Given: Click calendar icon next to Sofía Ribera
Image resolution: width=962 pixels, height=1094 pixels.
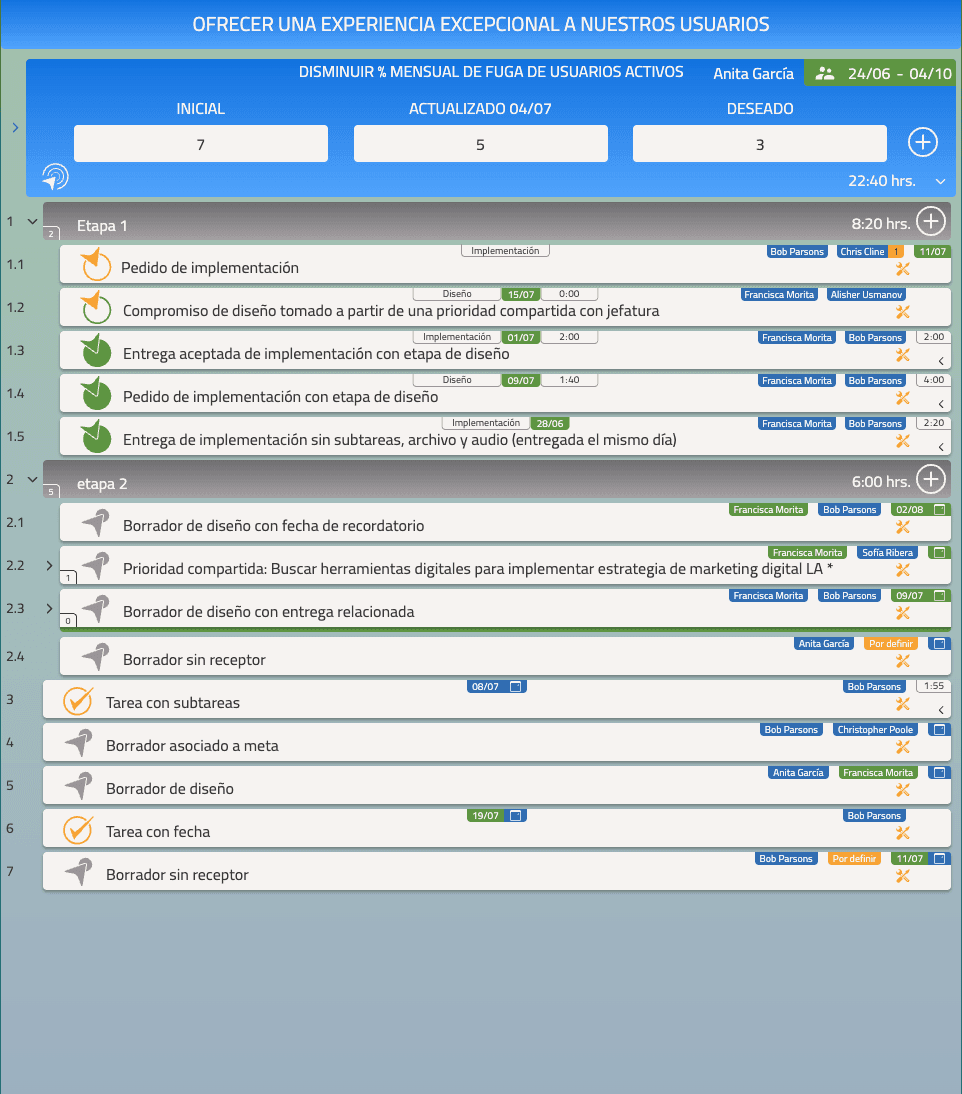Looking at the screenshot, I should point(940,553).
